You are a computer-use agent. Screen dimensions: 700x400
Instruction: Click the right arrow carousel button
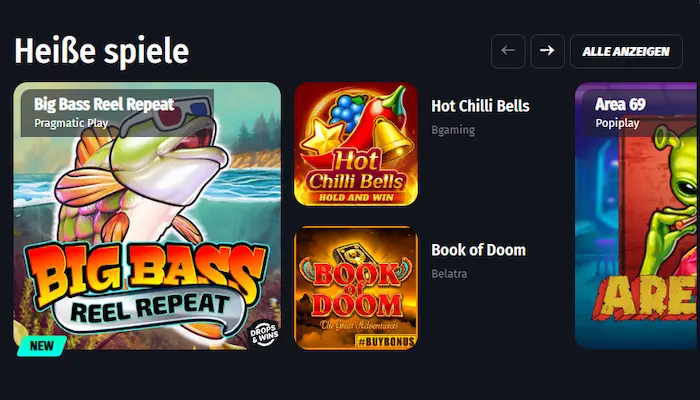(x=547, y=51)
